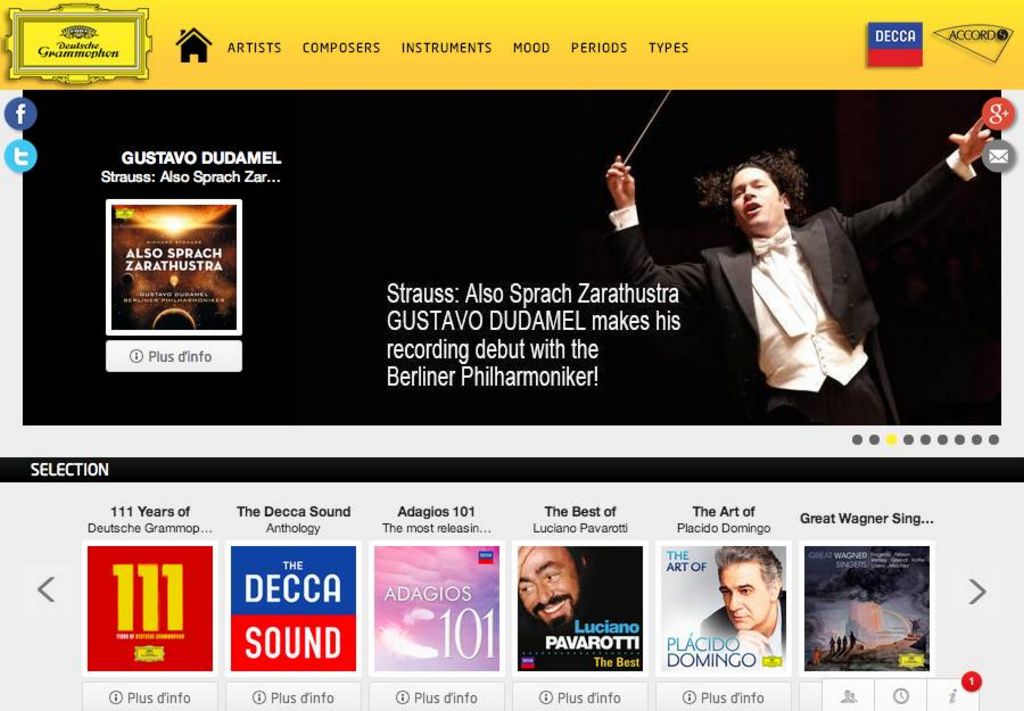Click Plus d'info under Art of Domingo
1024x711 pixels.
tap(724, 697)
